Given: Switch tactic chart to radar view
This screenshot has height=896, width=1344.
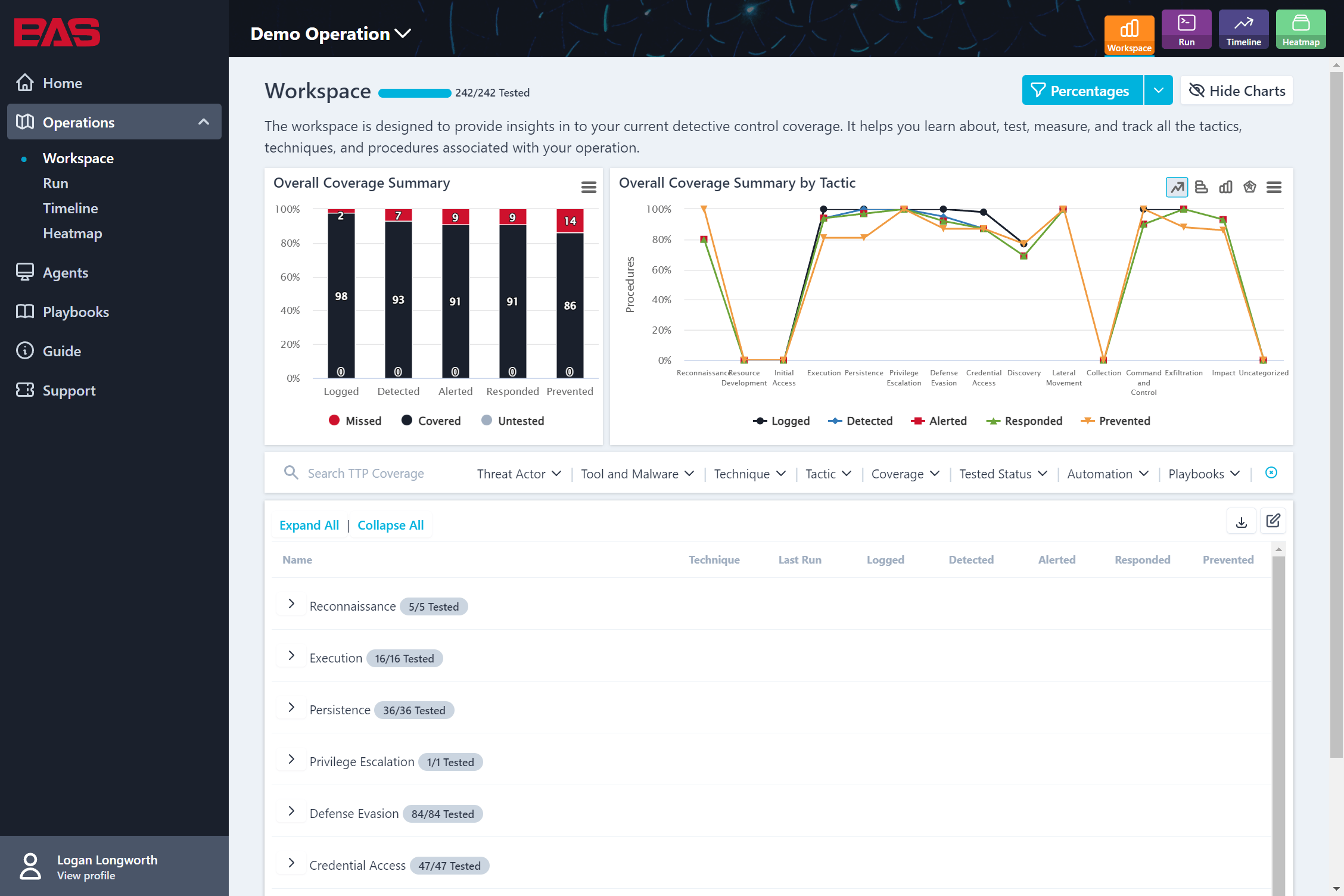Looking at the screenshot, I should tap(1250, 187).
